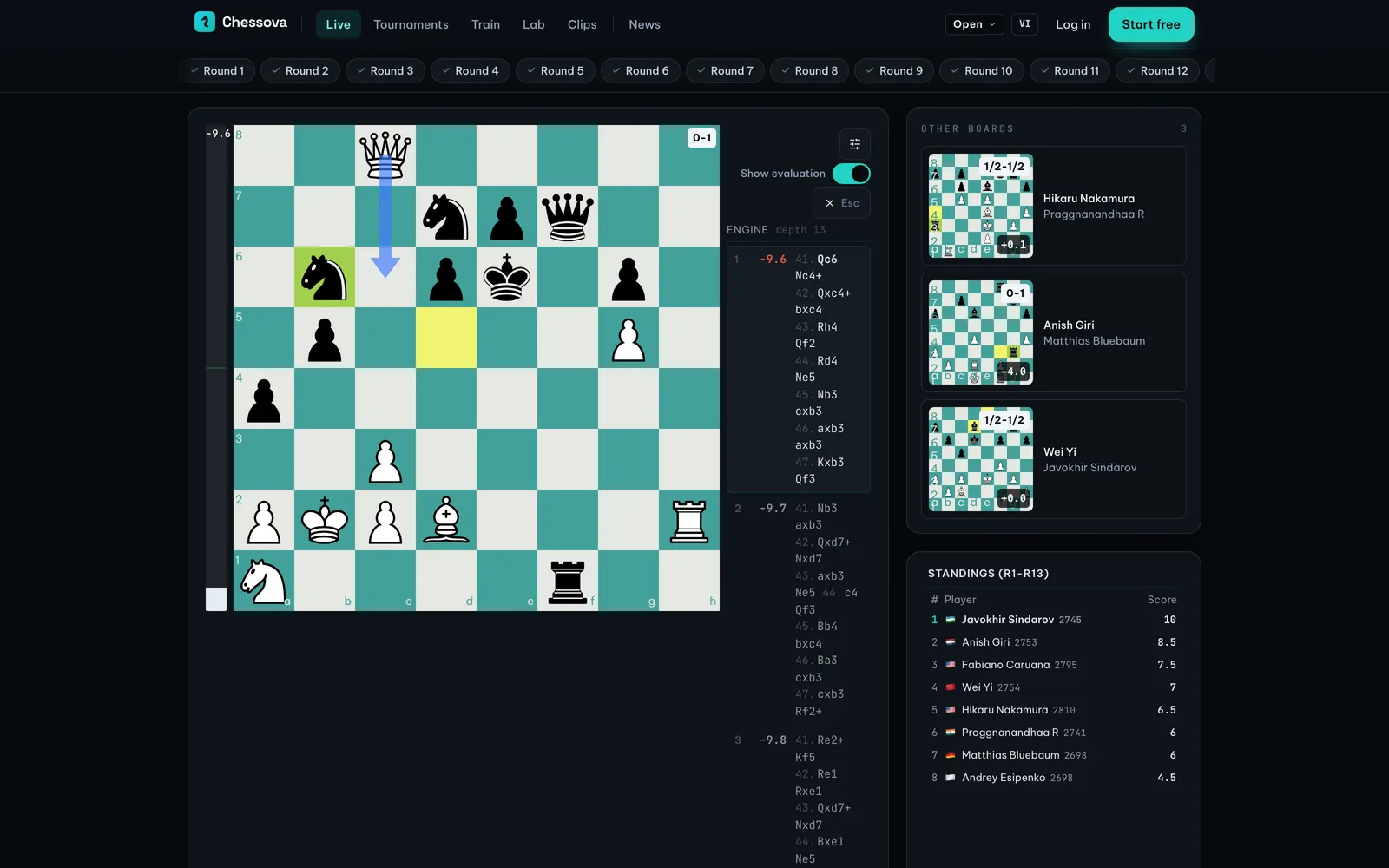Jump to Round 1
This screenshot has width=1389, height=868.
(217, 70)
